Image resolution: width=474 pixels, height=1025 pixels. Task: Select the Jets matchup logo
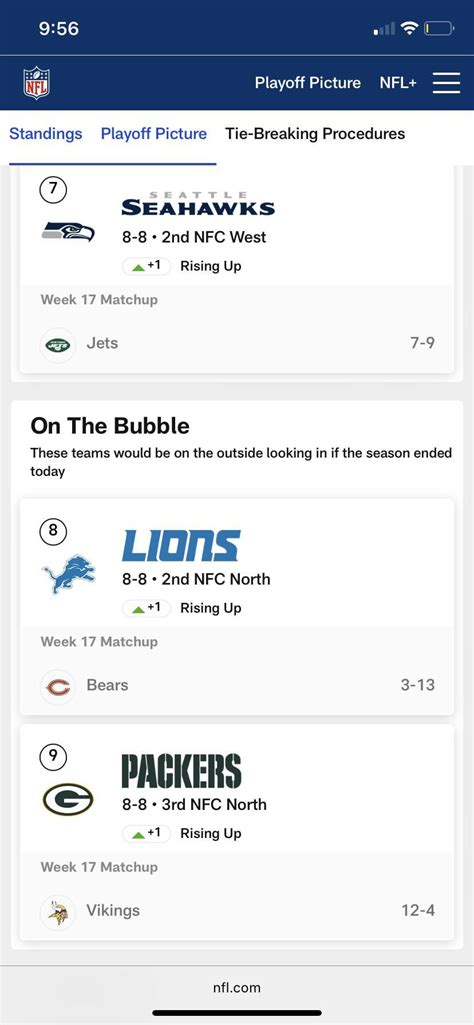(58, 344)
